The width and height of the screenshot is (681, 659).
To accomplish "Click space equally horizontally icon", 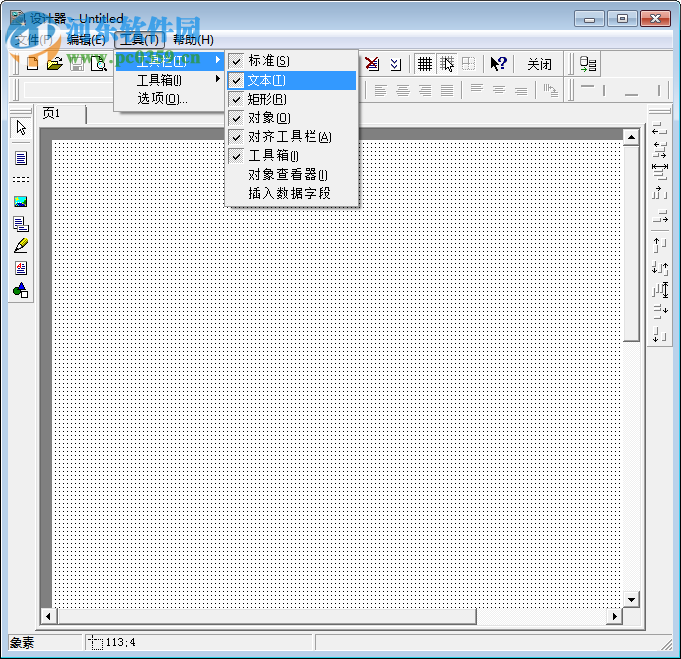I will point(659,172).
